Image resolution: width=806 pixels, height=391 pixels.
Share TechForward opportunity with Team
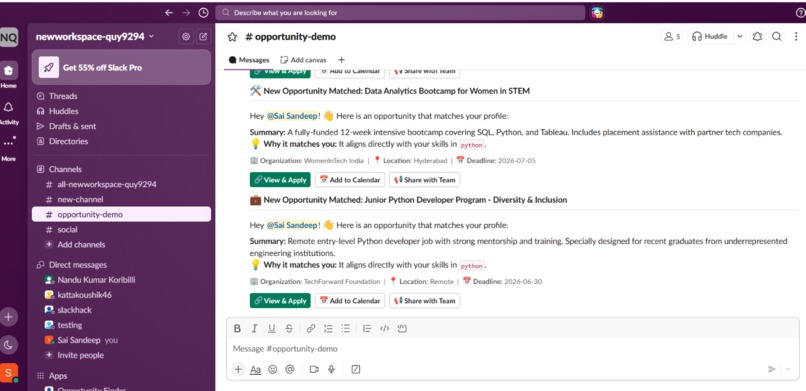pos(425,301)
